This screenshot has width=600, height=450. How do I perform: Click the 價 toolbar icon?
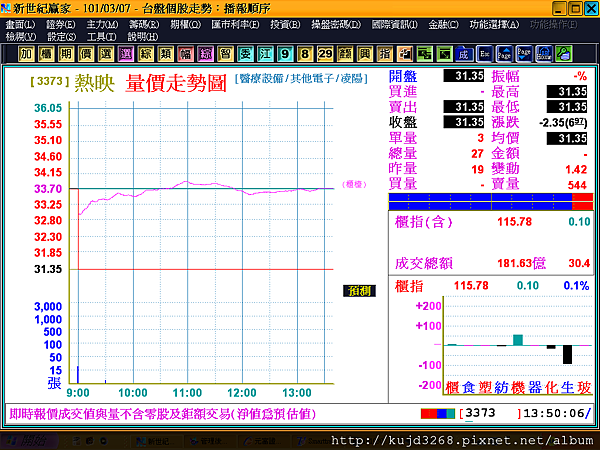tap(86, 54)
